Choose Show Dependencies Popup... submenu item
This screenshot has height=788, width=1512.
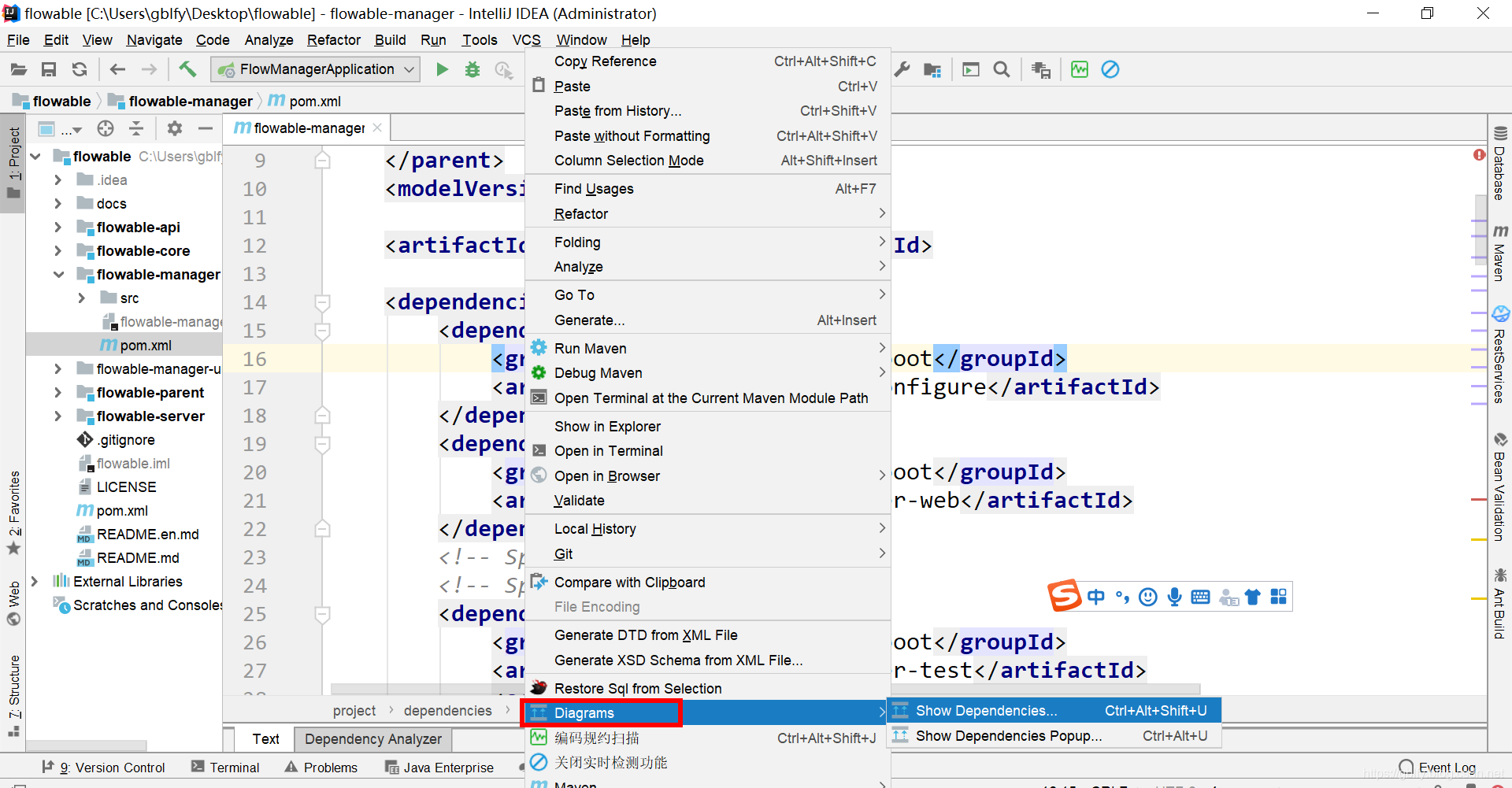point(1054,736)
